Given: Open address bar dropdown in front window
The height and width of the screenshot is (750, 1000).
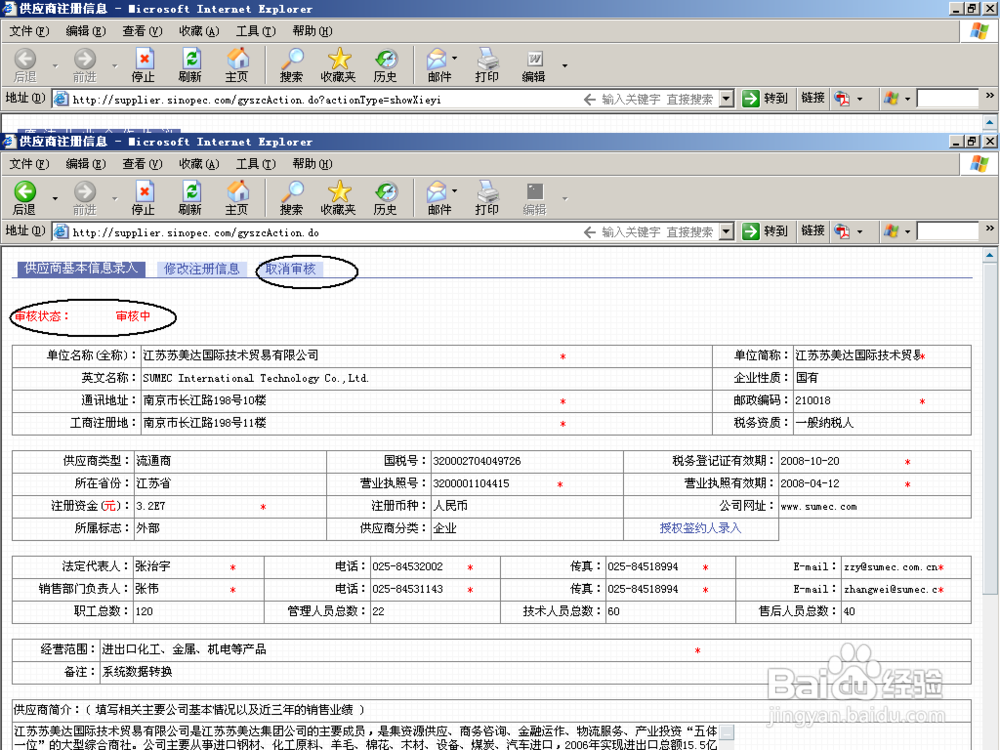Looking at the screenshot, I should point(726,232).
